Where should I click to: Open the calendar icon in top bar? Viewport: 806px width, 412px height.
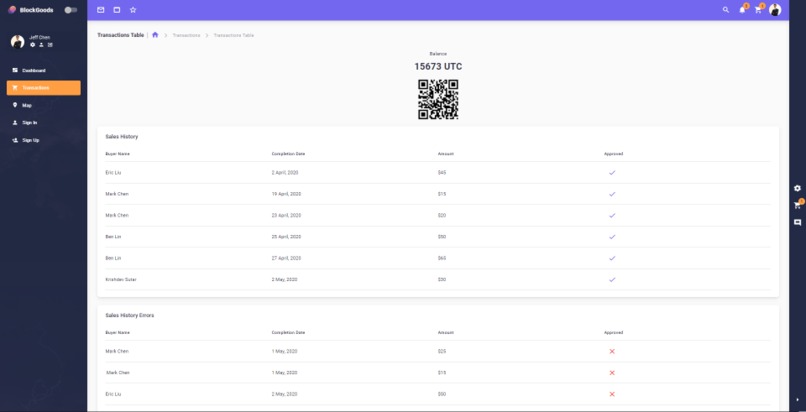click(117, 10)
